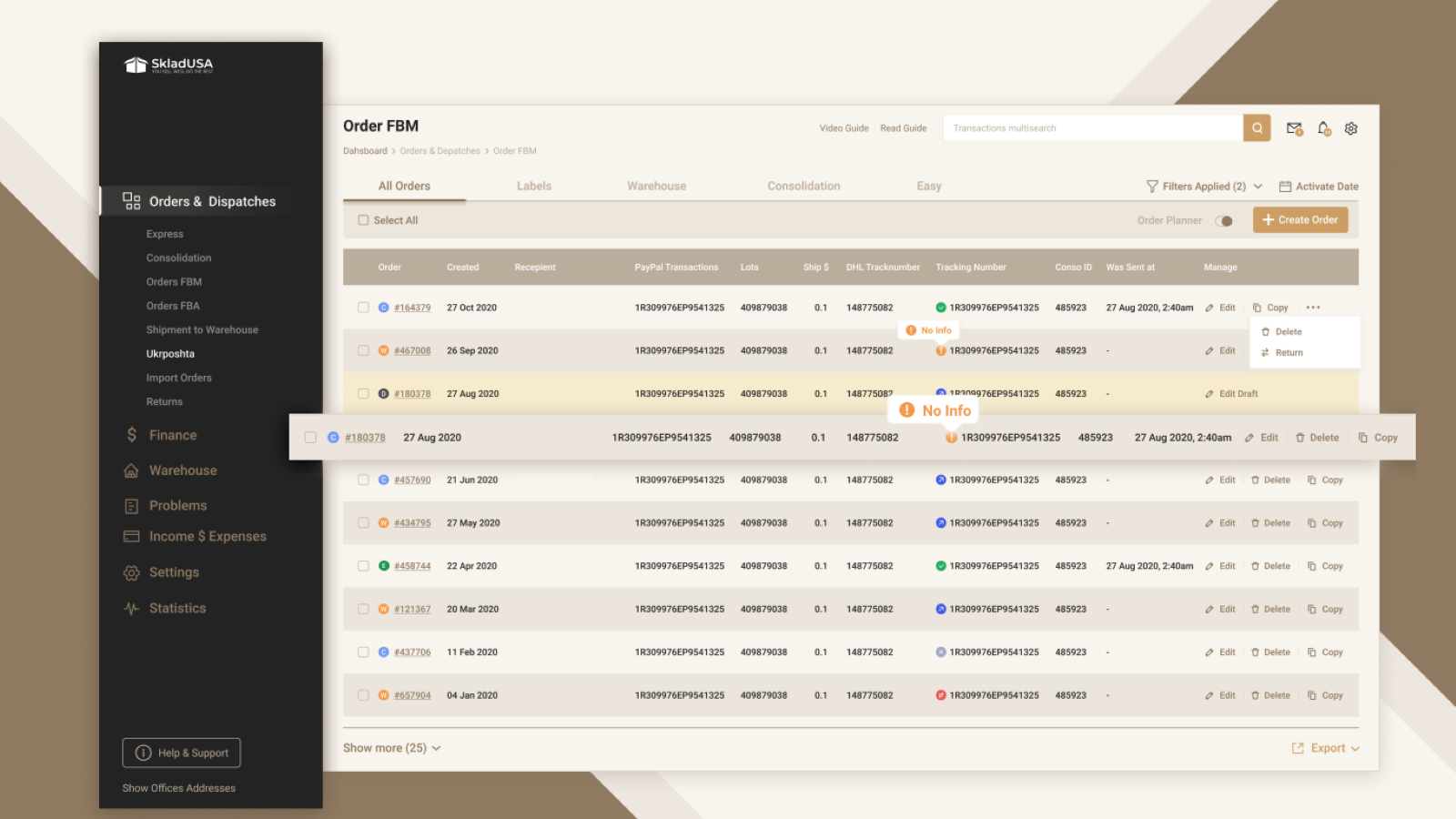Expand Show more (25) rows
1456x819 pixels.
[x=391, y=748]
